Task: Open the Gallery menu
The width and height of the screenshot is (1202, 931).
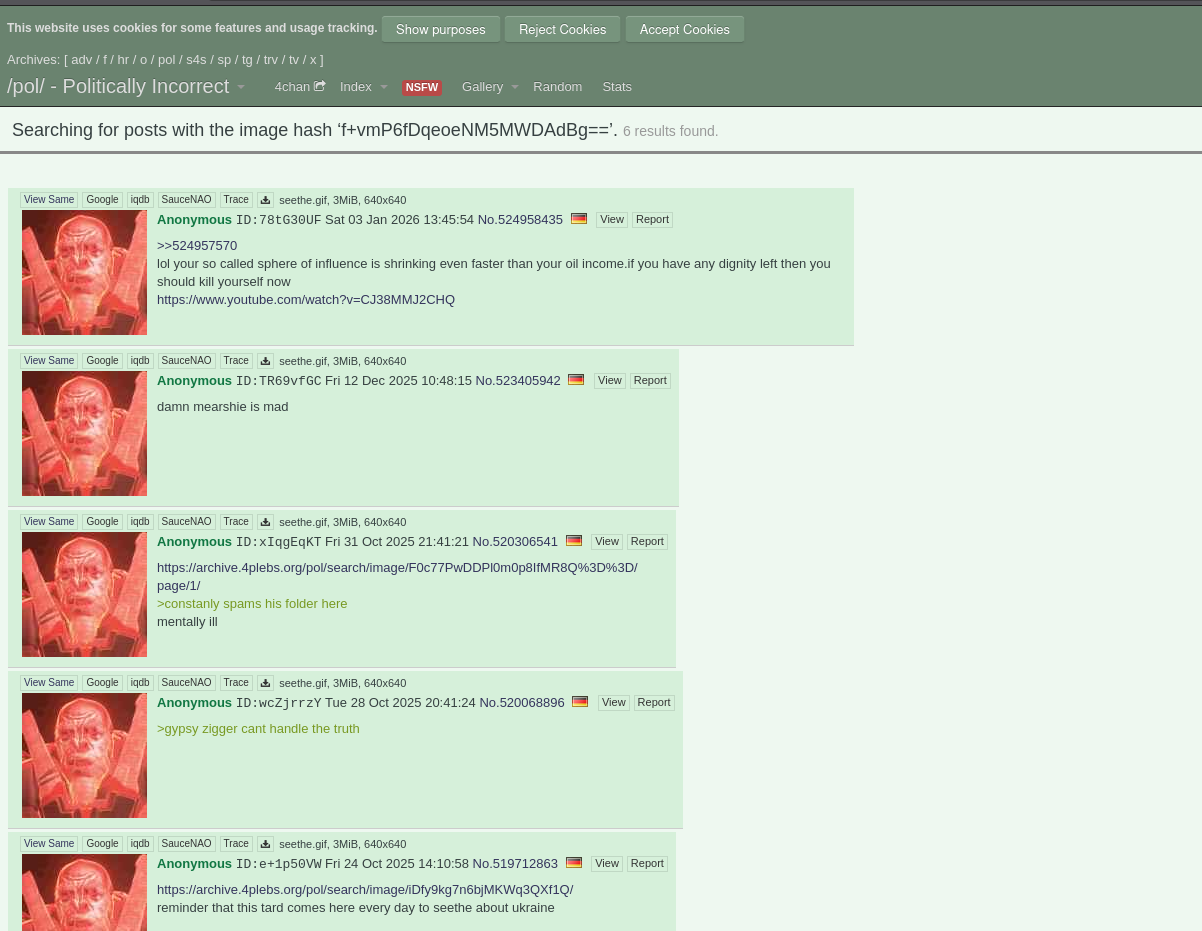Action: 482,87
